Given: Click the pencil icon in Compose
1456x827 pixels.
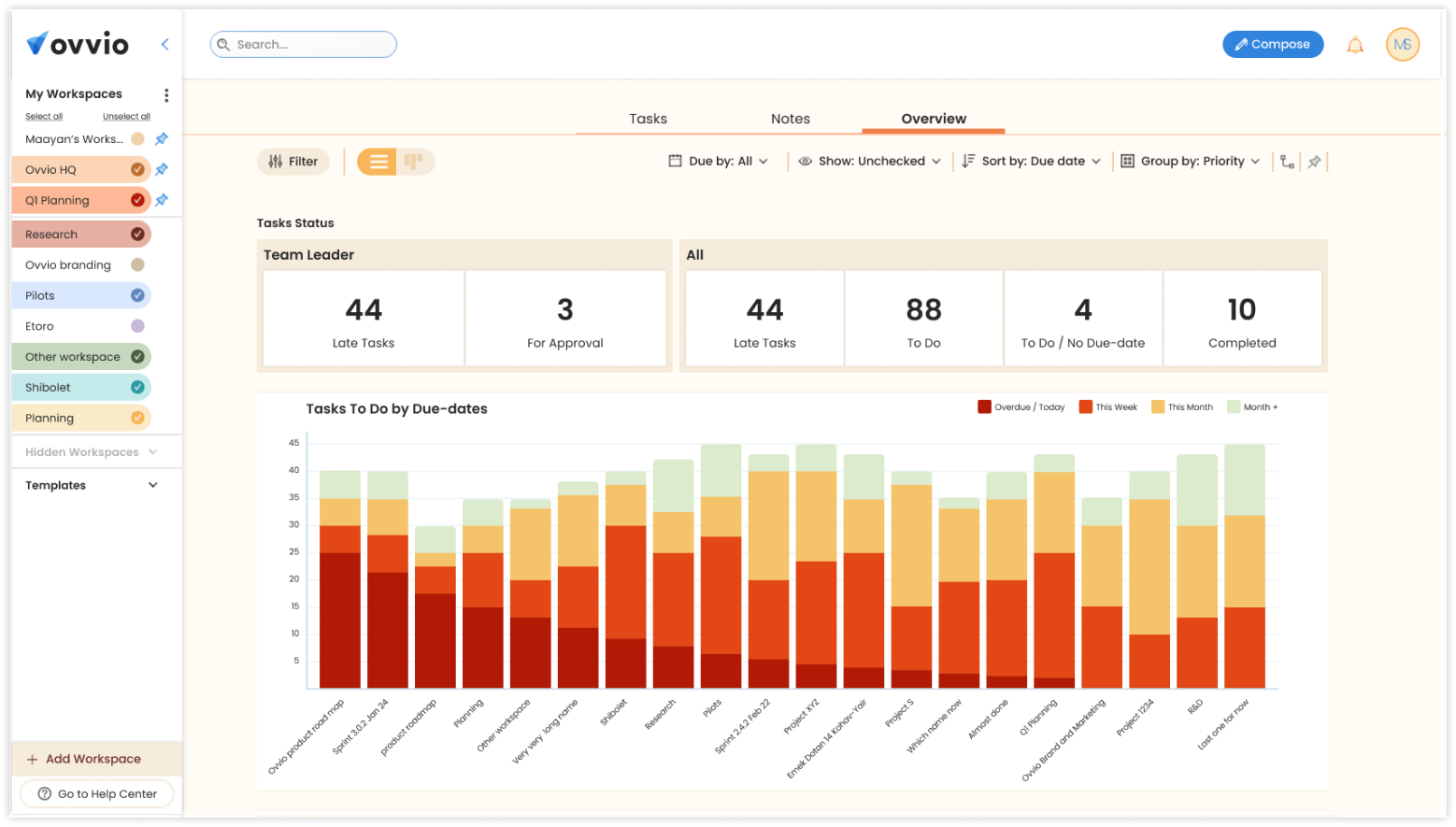Looking at the screenshot, I should (x=1241, y=44).
